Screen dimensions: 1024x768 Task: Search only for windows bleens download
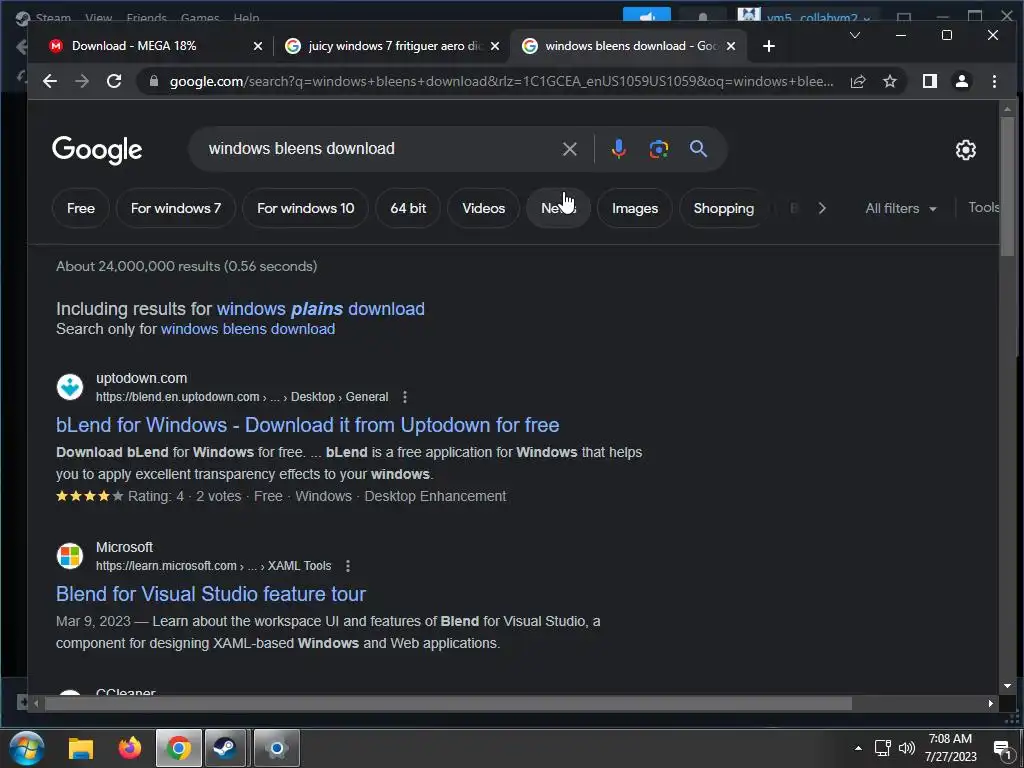(248, 329)
